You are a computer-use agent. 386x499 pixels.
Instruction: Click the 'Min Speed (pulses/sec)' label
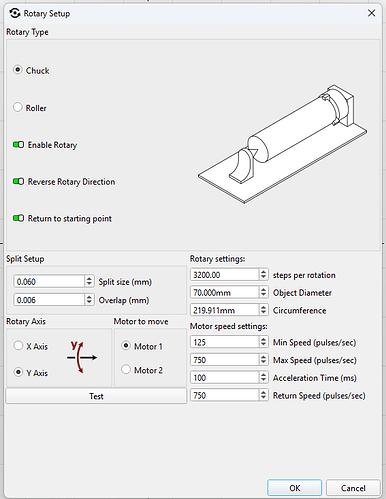click(x=314, y=342)
